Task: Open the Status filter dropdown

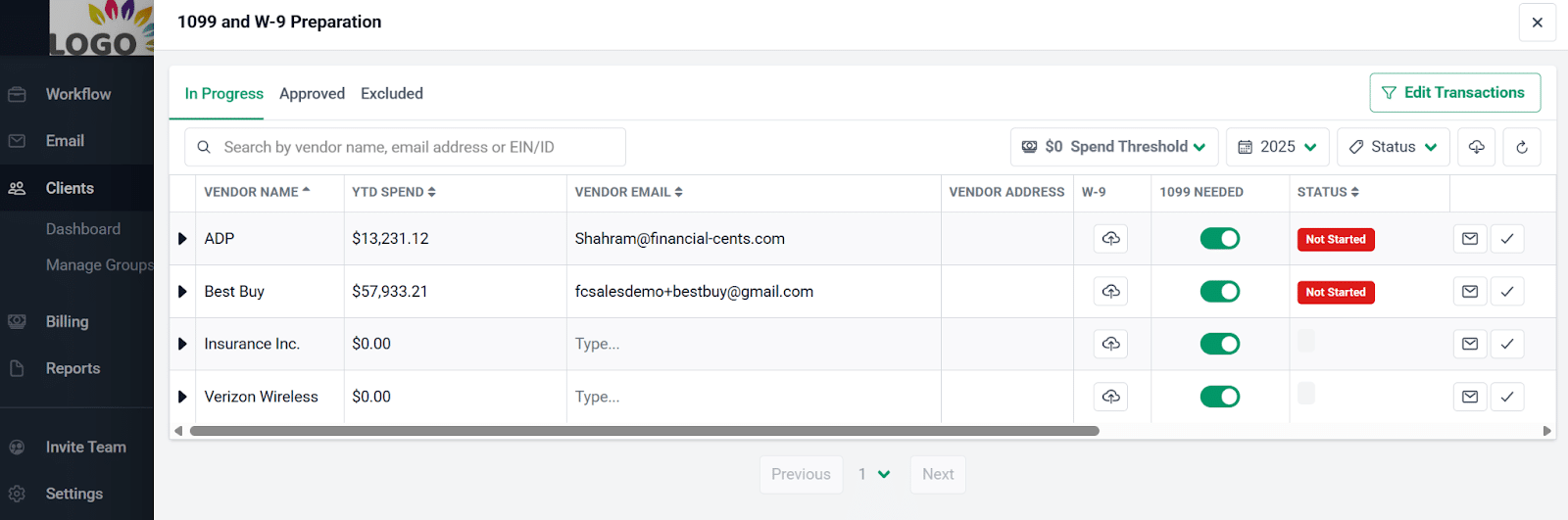Action: (x=1394, y=147)
